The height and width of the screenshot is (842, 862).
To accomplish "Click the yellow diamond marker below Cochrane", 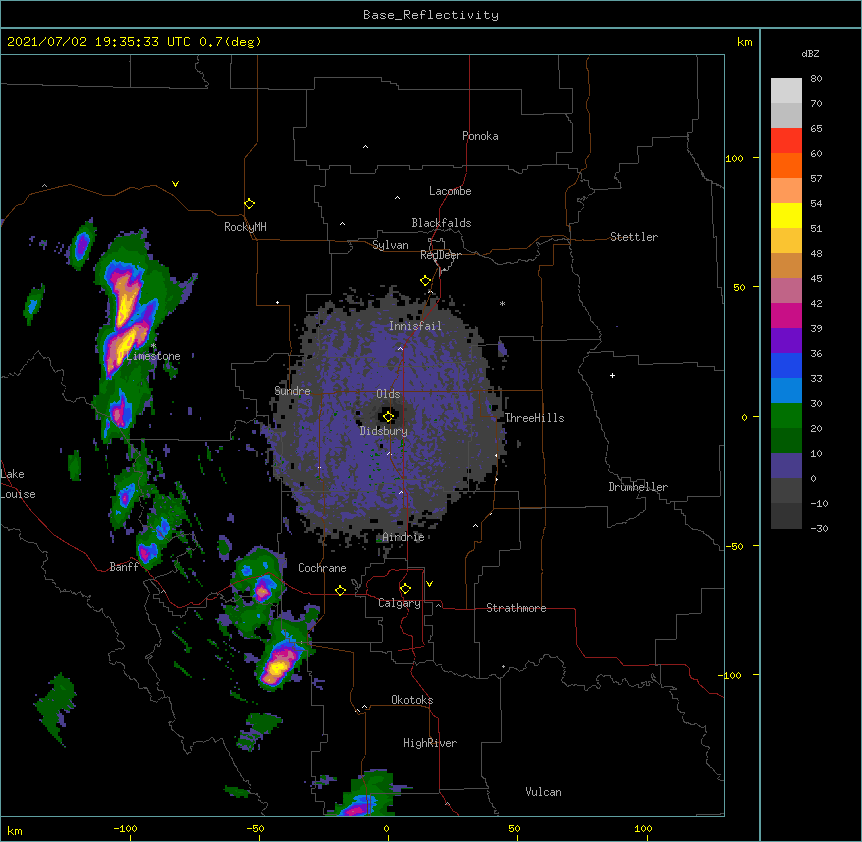I will (340, 590).
